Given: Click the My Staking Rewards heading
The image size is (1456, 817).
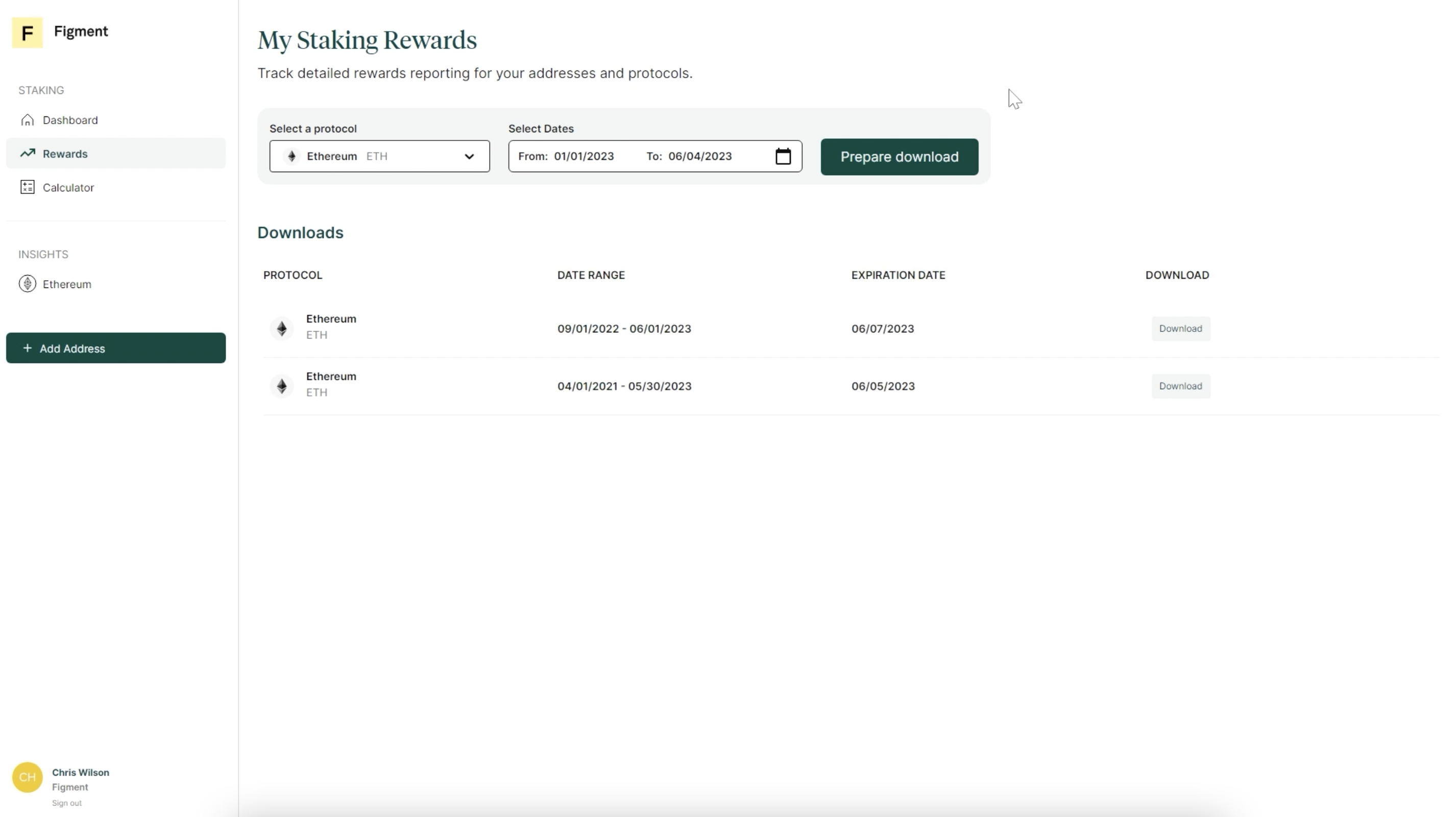Looking at the screenshot, I should pyautogui.click(x=367, y=41).
